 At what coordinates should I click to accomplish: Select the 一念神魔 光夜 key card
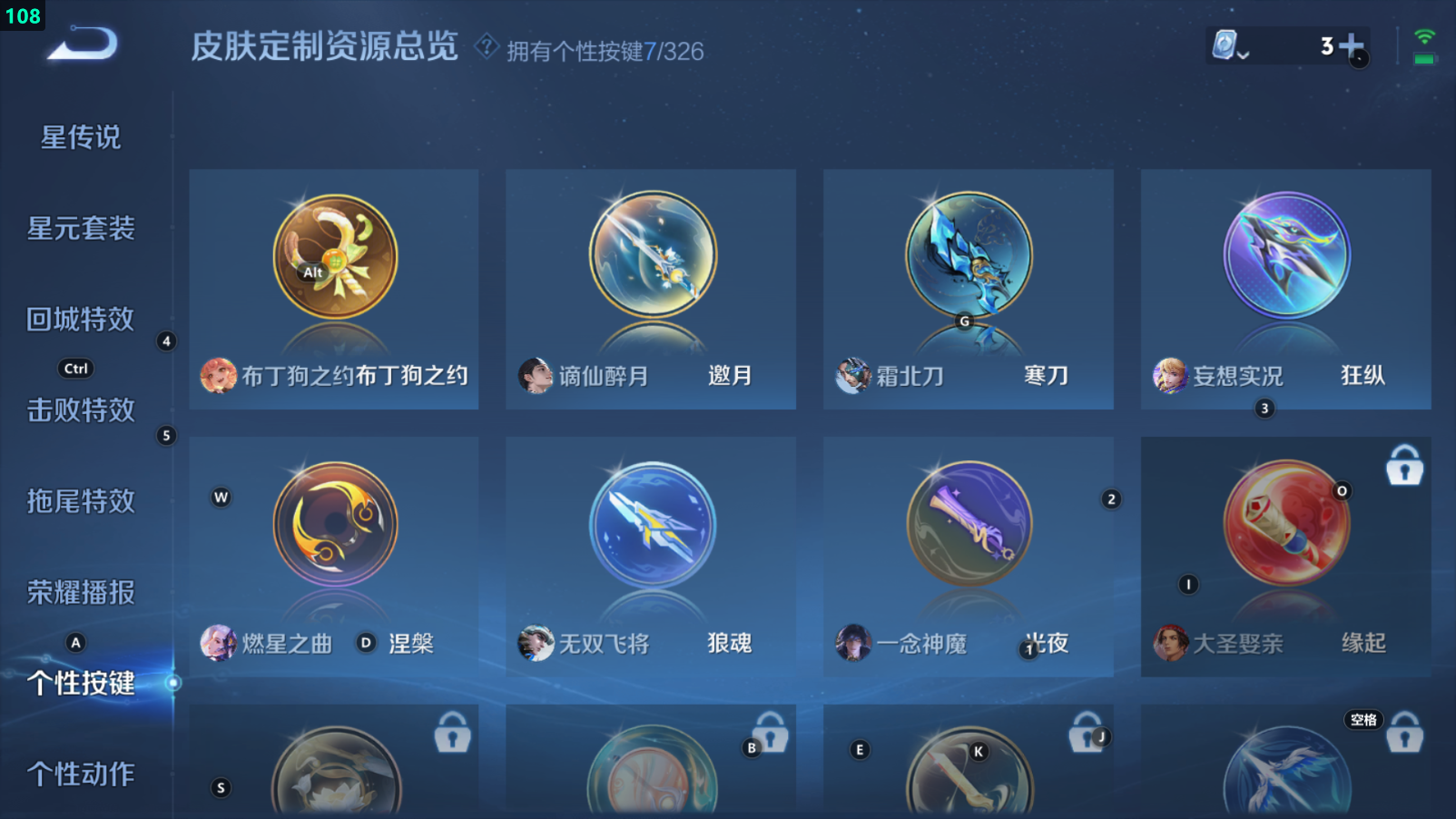tap(969, 557)
